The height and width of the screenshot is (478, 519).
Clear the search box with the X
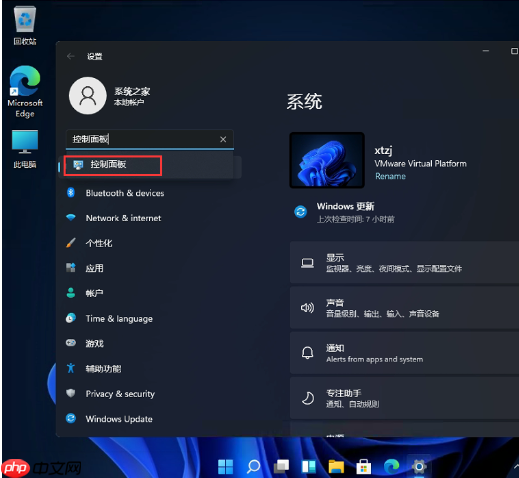pos(223,139)
